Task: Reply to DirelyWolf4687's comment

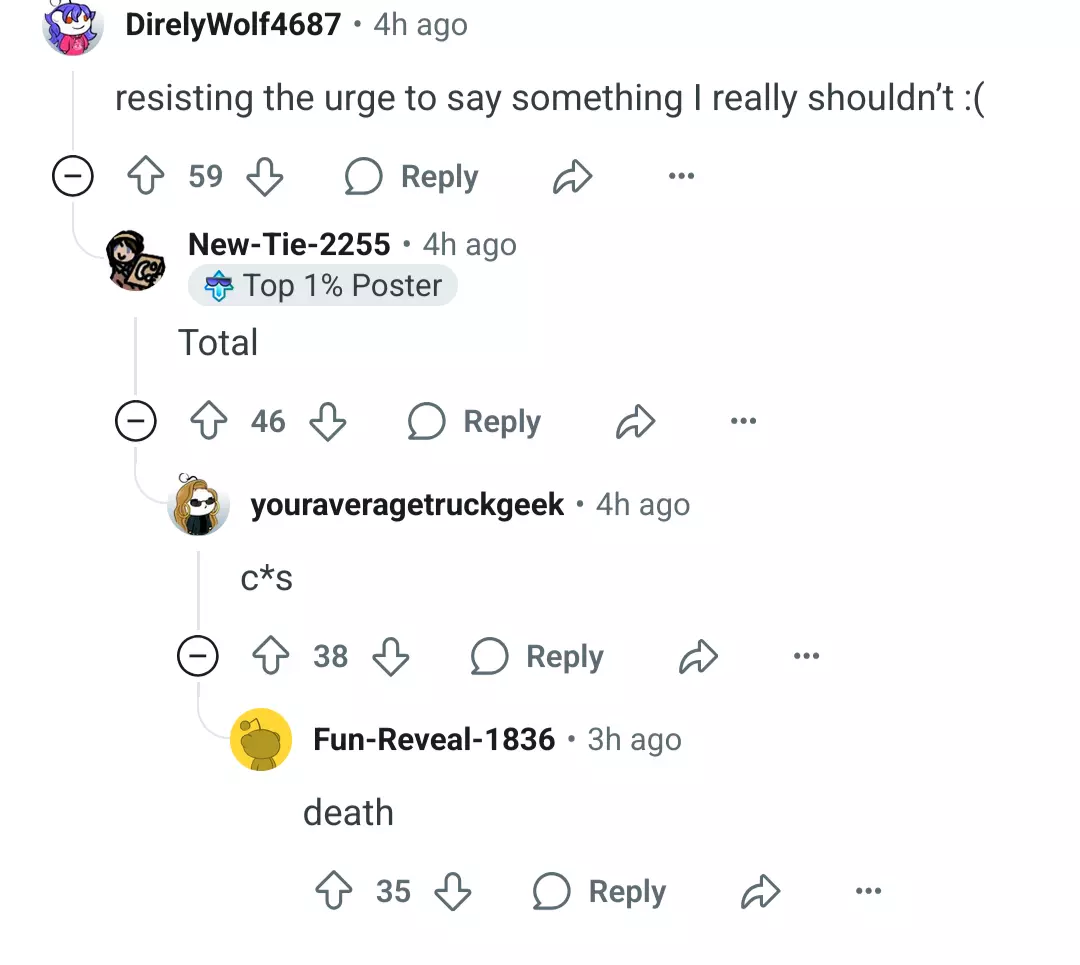Action: 412,176
